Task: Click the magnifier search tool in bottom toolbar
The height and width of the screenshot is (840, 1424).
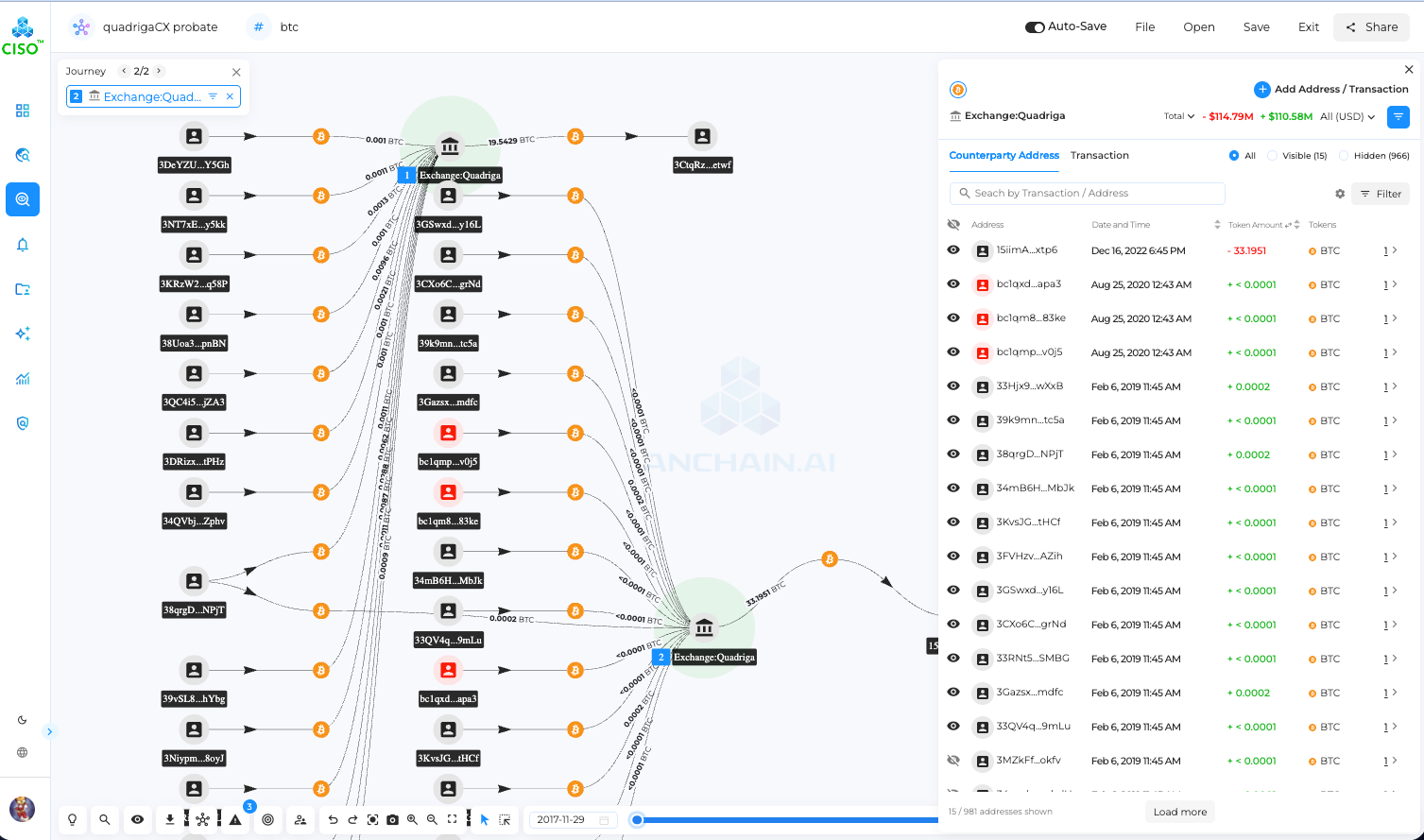Action: [105, 820]
